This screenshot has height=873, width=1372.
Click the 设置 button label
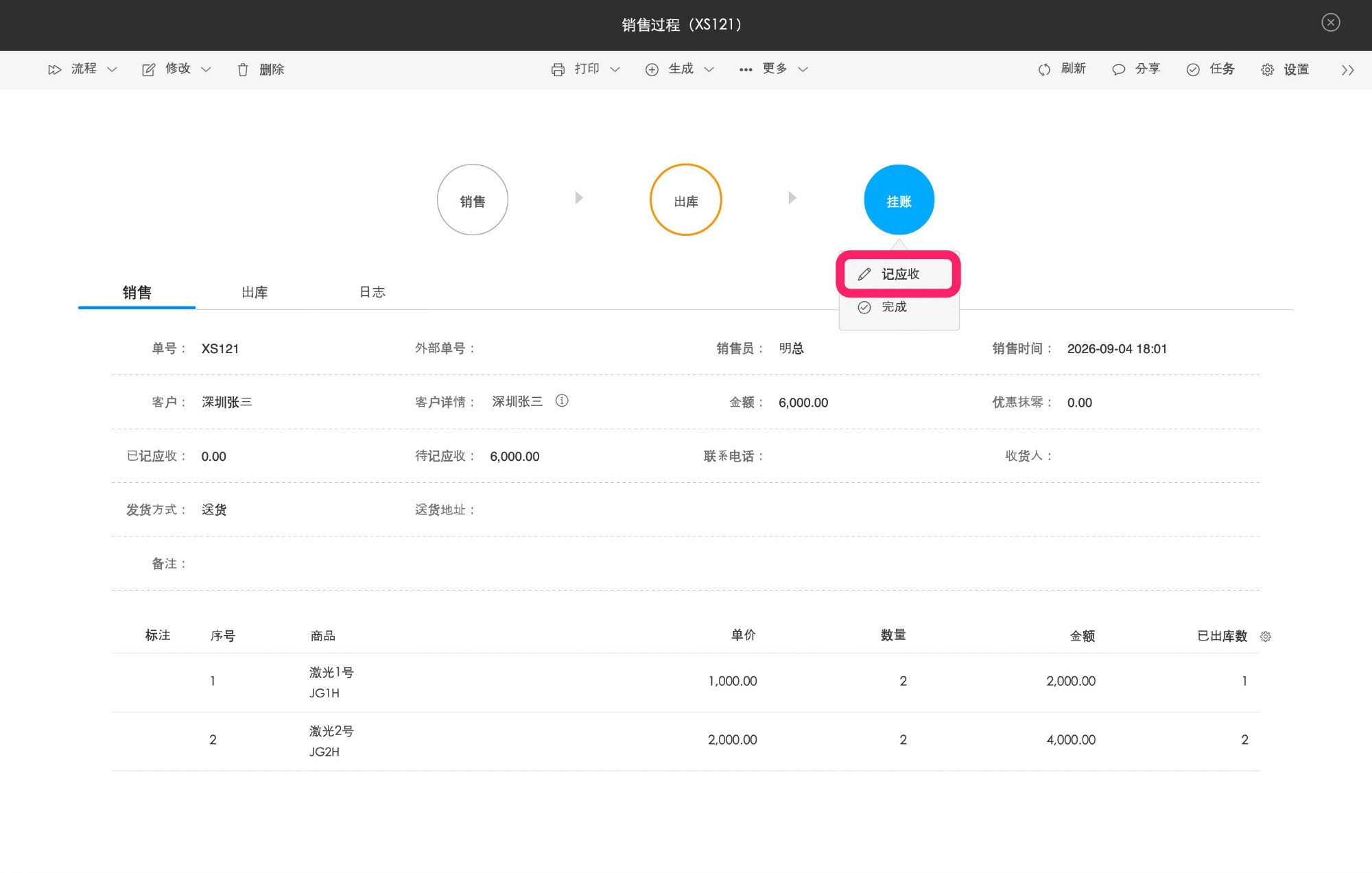click(x=1297, y=69)
